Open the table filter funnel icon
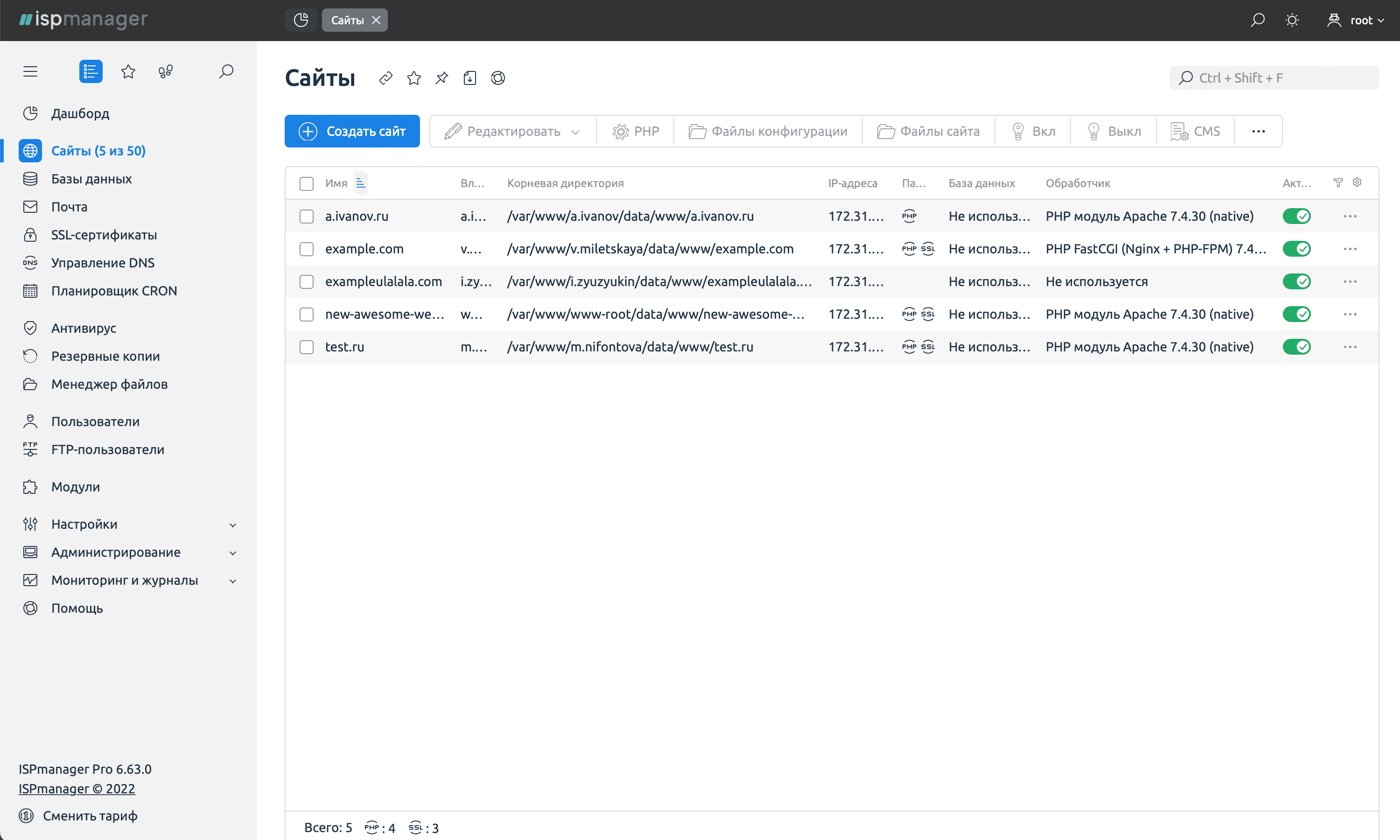The image size is (1400, 840). 1338,182
